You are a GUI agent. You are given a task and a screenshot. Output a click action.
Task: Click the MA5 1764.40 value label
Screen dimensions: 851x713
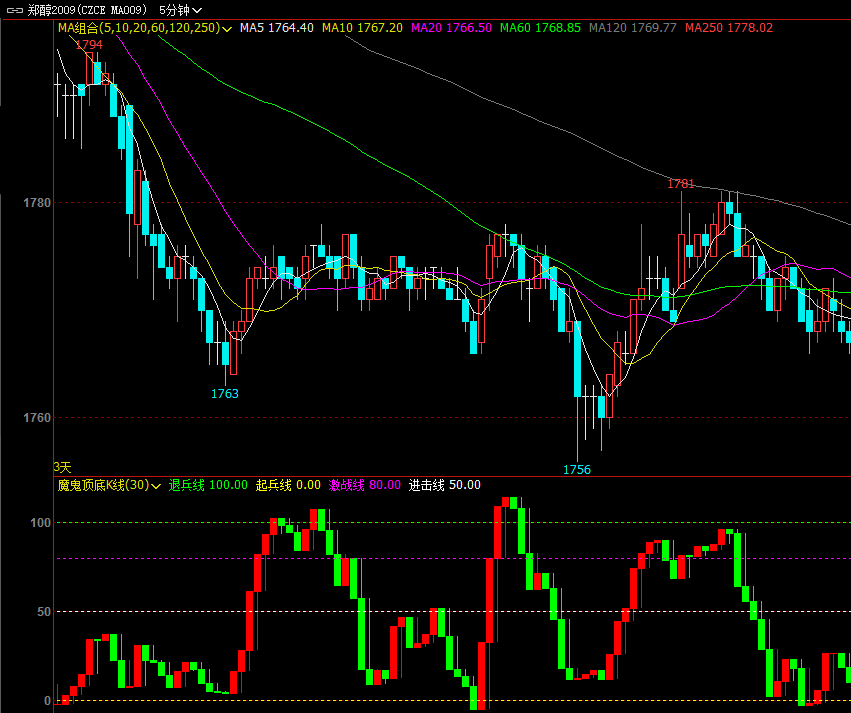(x=277, y=28)
